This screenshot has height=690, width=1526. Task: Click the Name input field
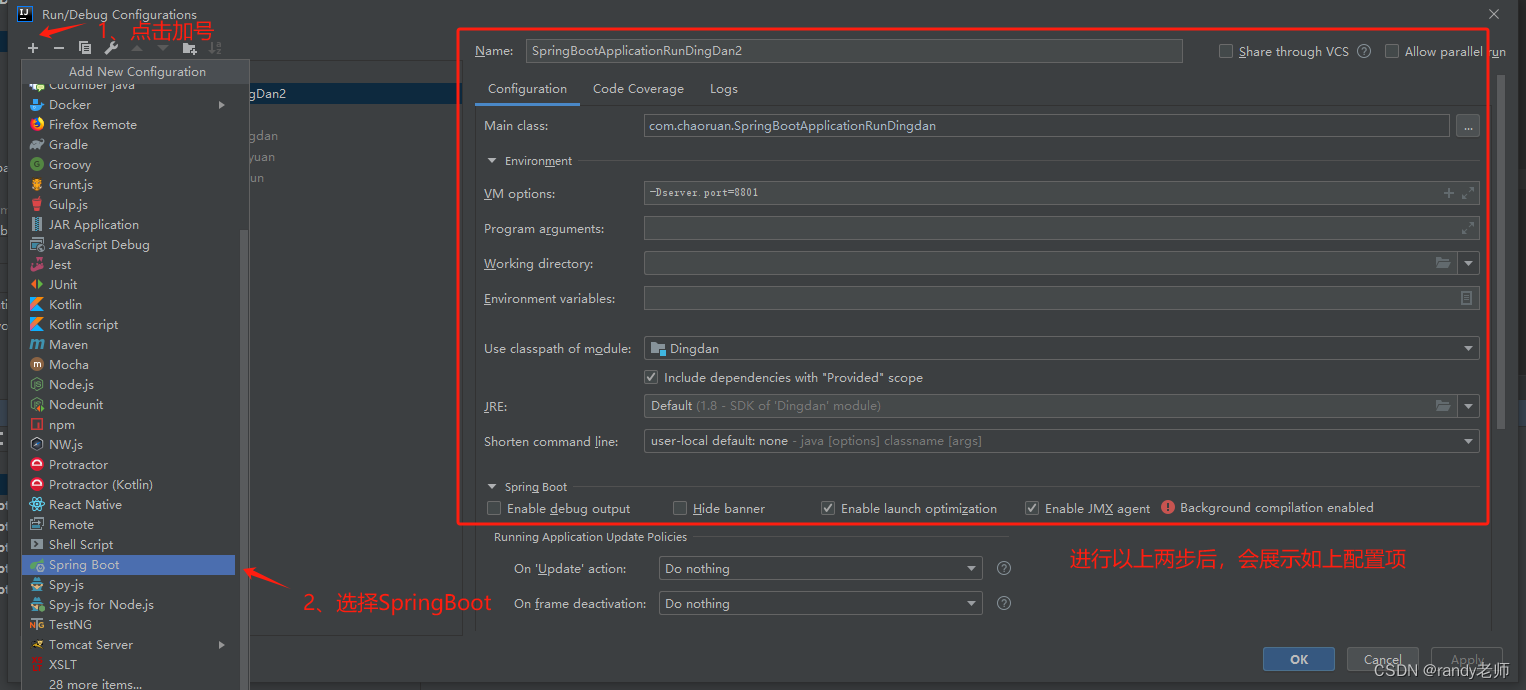[x=854, y=51]
